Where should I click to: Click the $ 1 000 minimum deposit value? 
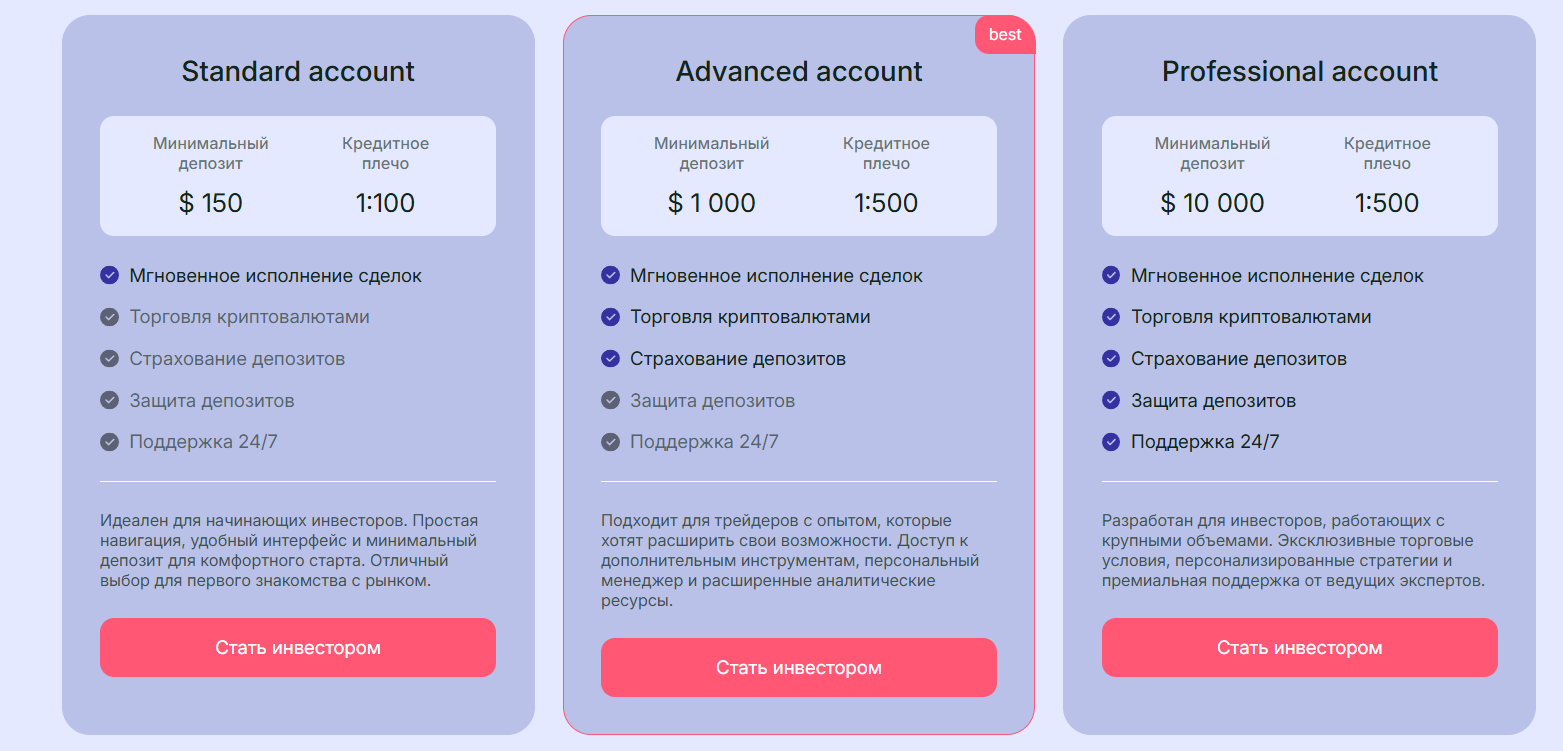tap(712, 203)
